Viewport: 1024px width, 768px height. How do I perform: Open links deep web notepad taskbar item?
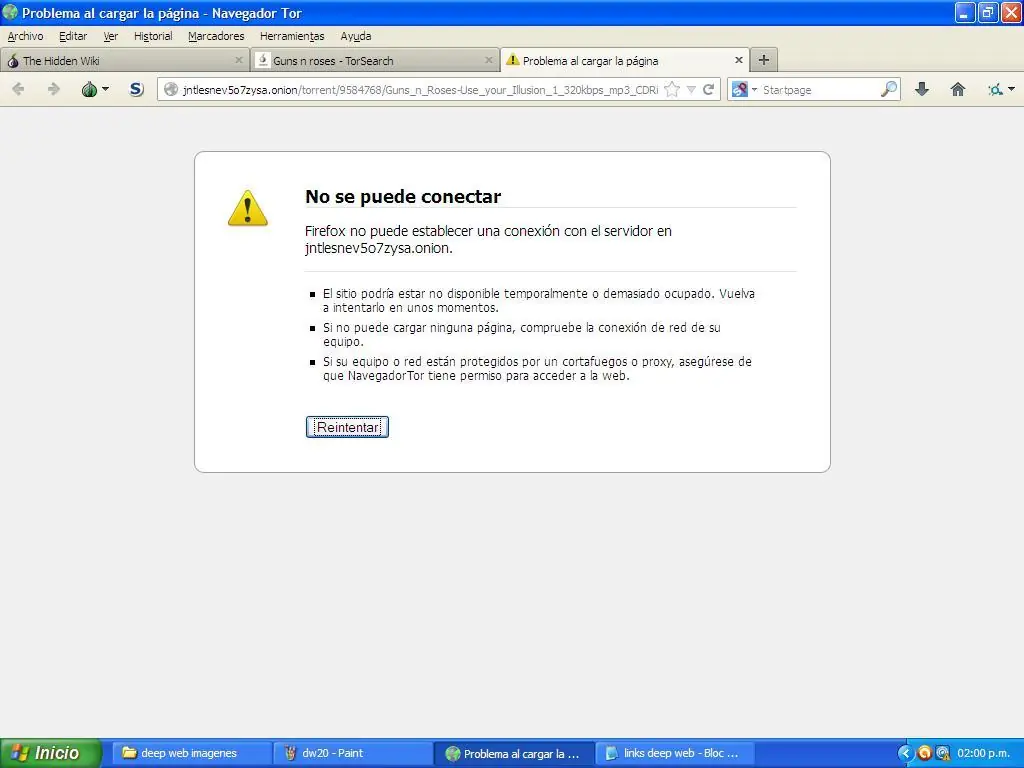pyautogui.click(x=675, y=753)
